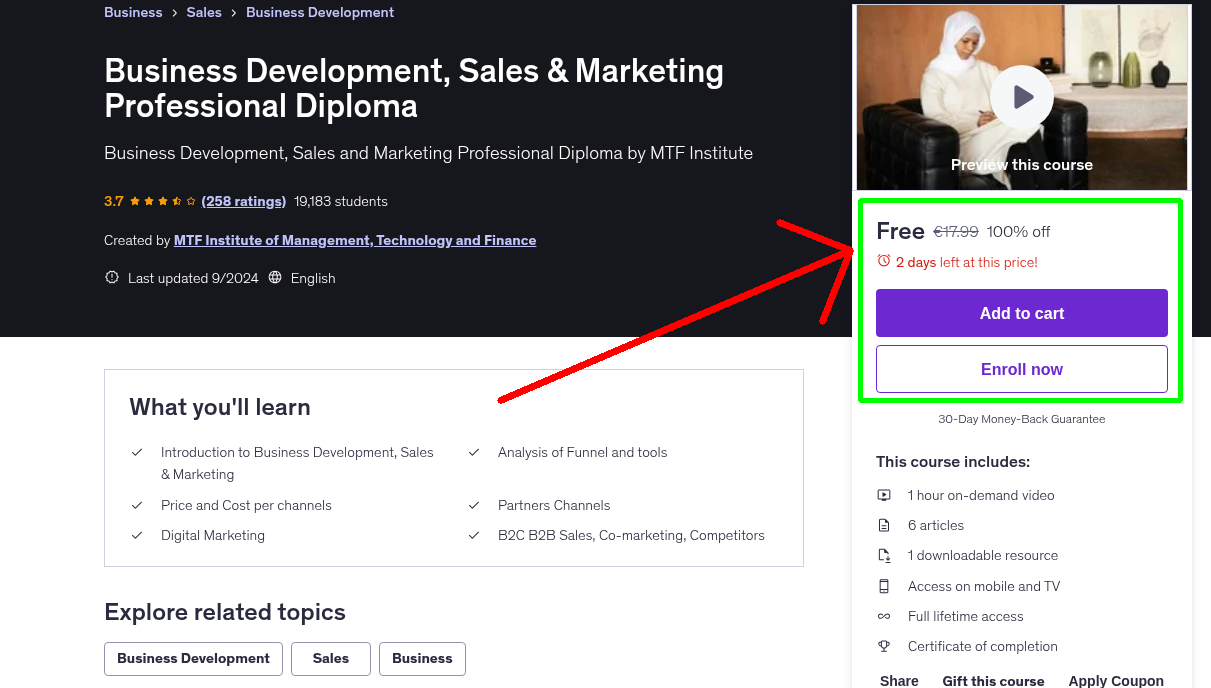Click the downloadable resource icon
Viewport: 1211px width, 688px height.
coord(884,555)
